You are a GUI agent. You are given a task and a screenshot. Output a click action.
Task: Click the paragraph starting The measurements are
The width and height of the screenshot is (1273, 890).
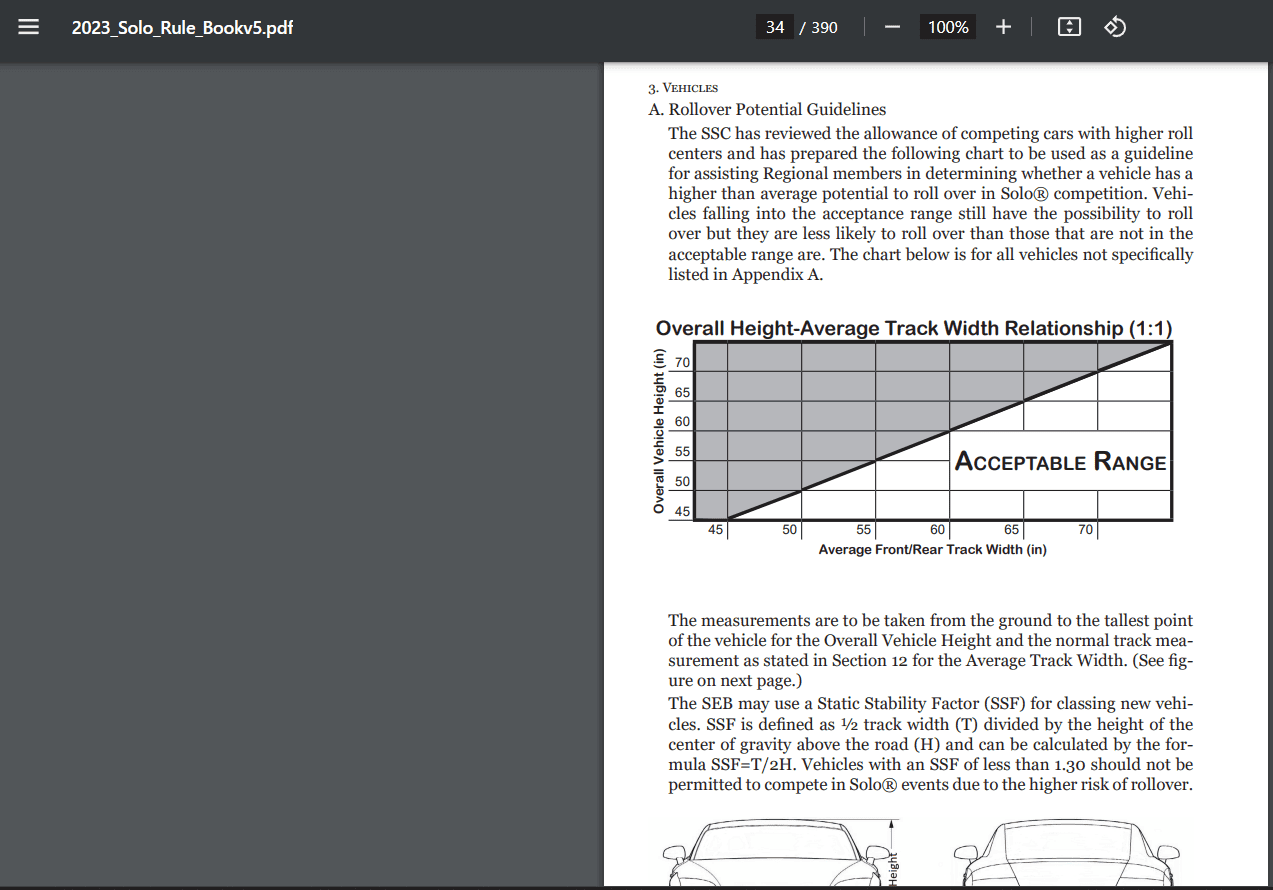[x=930, y=650]
